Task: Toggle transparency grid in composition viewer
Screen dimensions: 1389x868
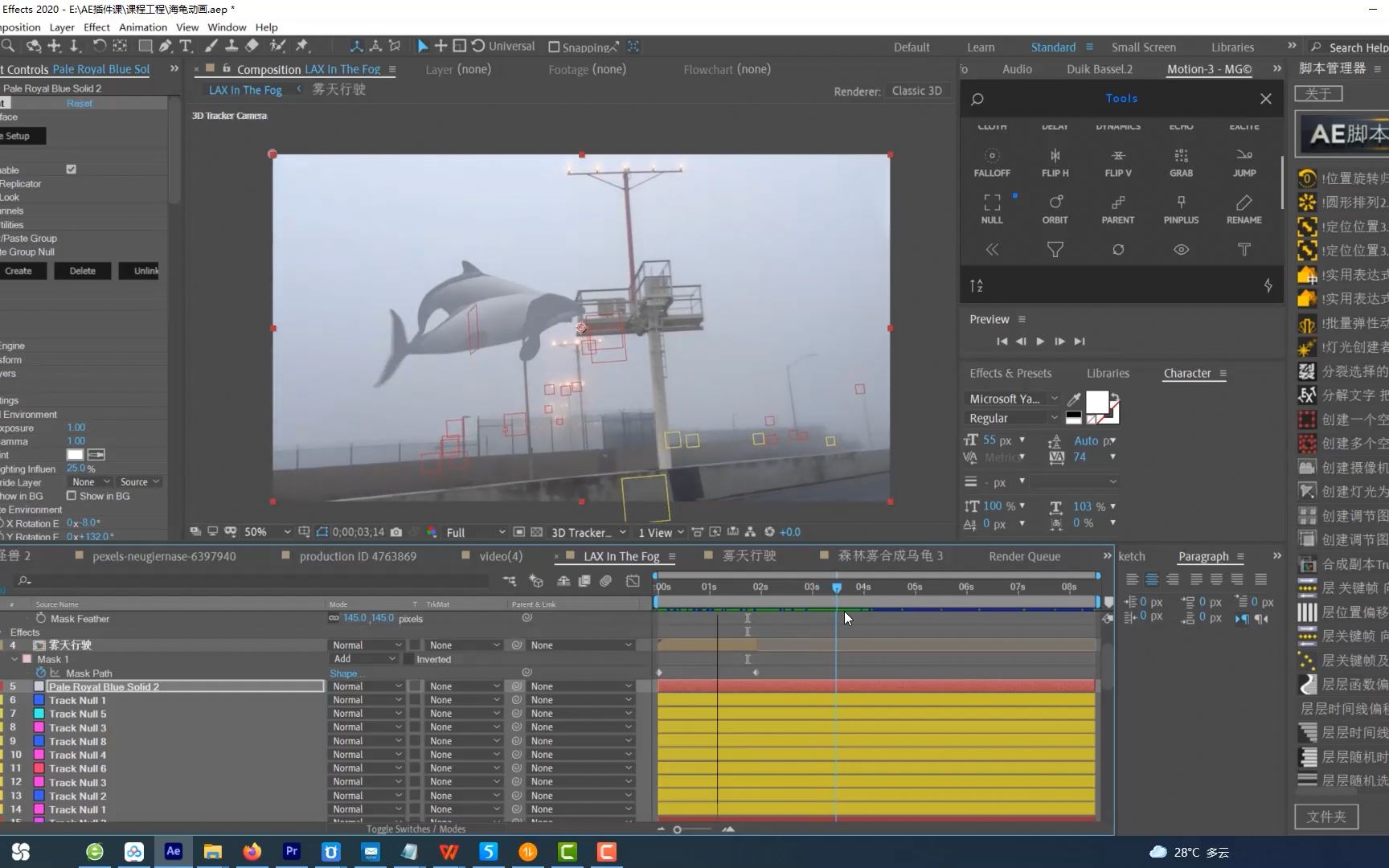Action: pos(536,532)
